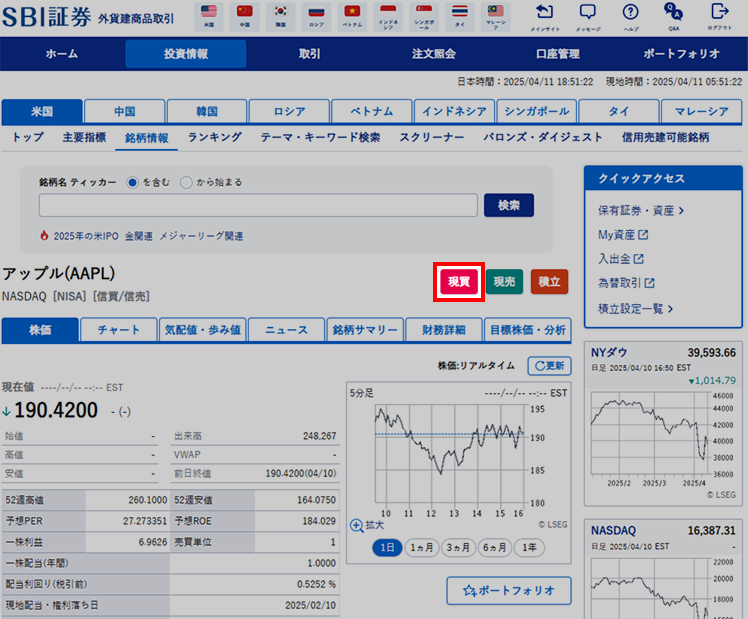Image resolution: width=748 pixels, height=619 pixels.
Task: Switch to the 財務詳細 tab
Action: [444, 330]
